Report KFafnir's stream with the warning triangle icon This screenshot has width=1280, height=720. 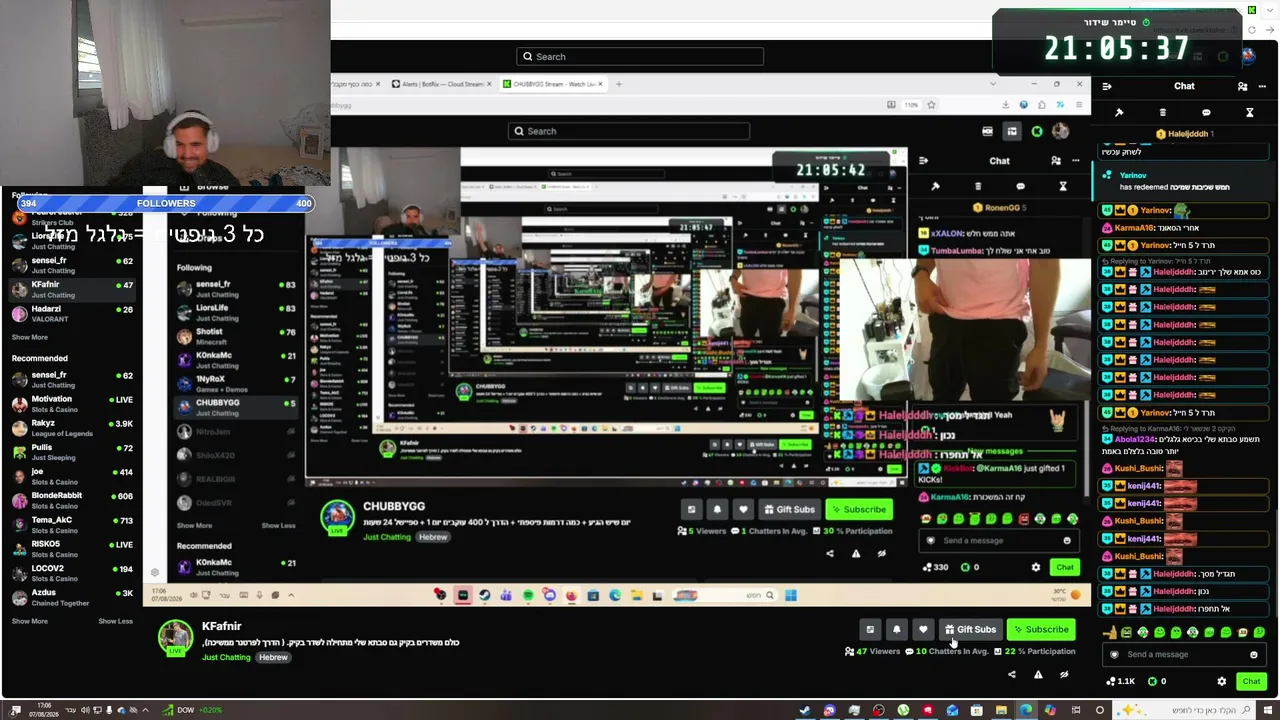click(x=1038, y=675)
